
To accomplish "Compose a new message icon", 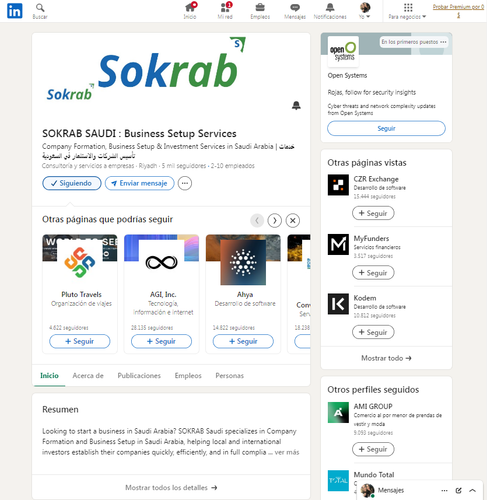I will coord(459,490).
